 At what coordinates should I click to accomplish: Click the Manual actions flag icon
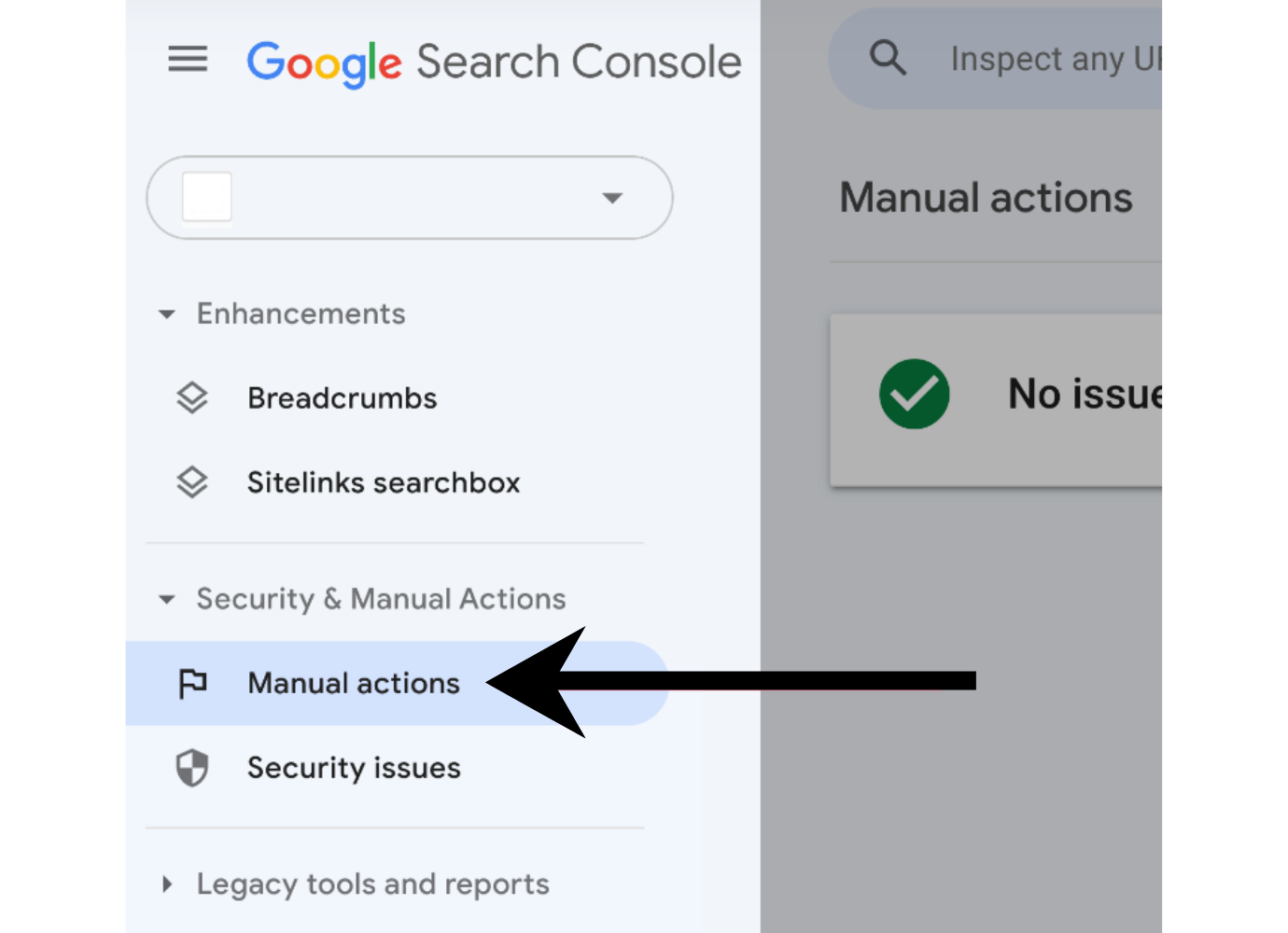[192, 684]
